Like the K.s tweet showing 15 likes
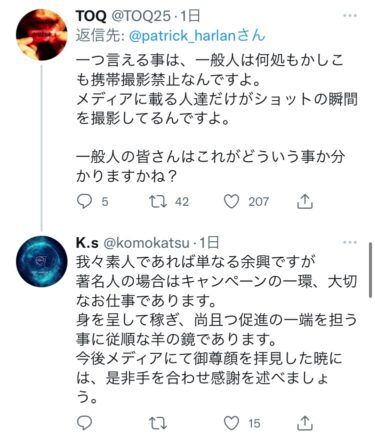Viewport: 375px width, 445px height. pos(231,423)
